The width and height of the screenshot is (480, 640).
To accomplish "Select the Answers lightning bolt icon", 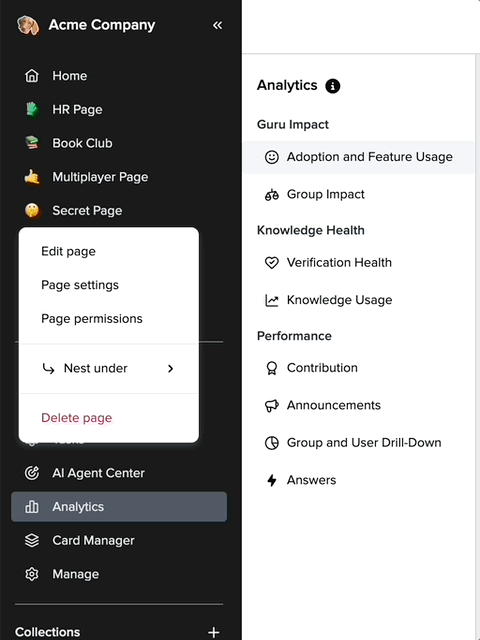I will [x=272, y=480].
